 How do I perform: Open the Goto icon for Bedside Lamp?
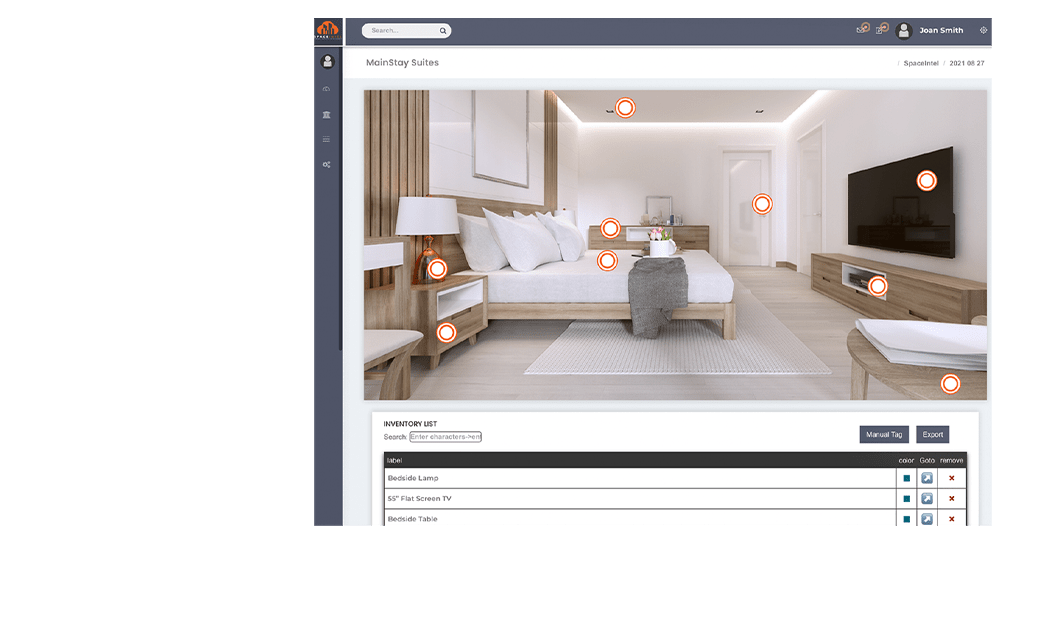click(926, 477)
